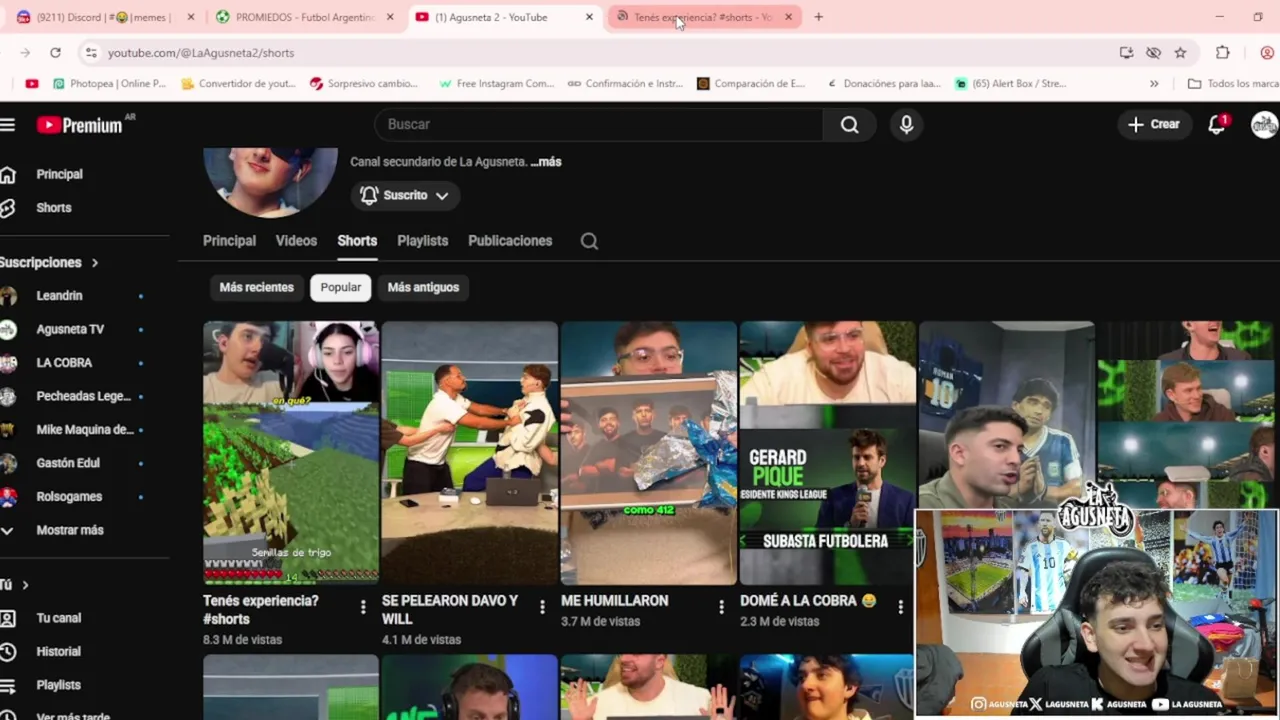Expand the Tú section chevron

click(x=25, y=585)
